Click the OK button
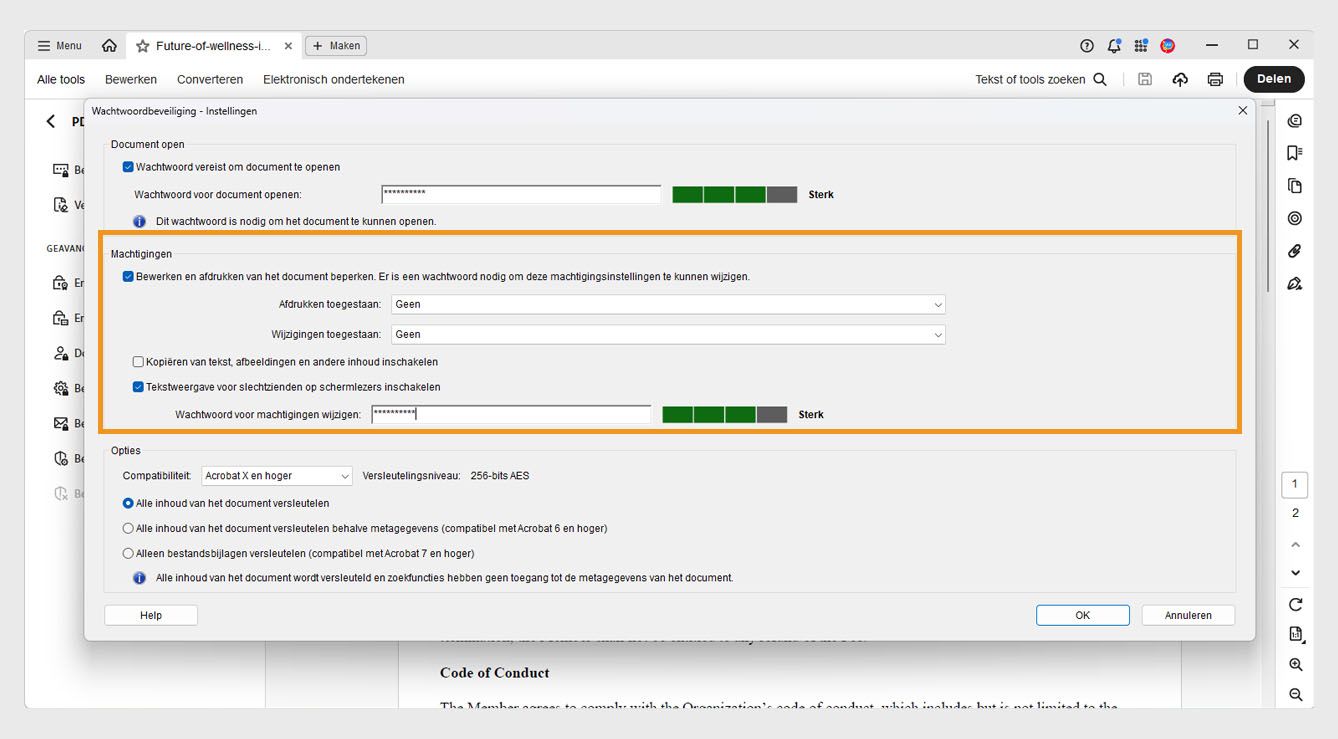 (x=1082, y=614)
